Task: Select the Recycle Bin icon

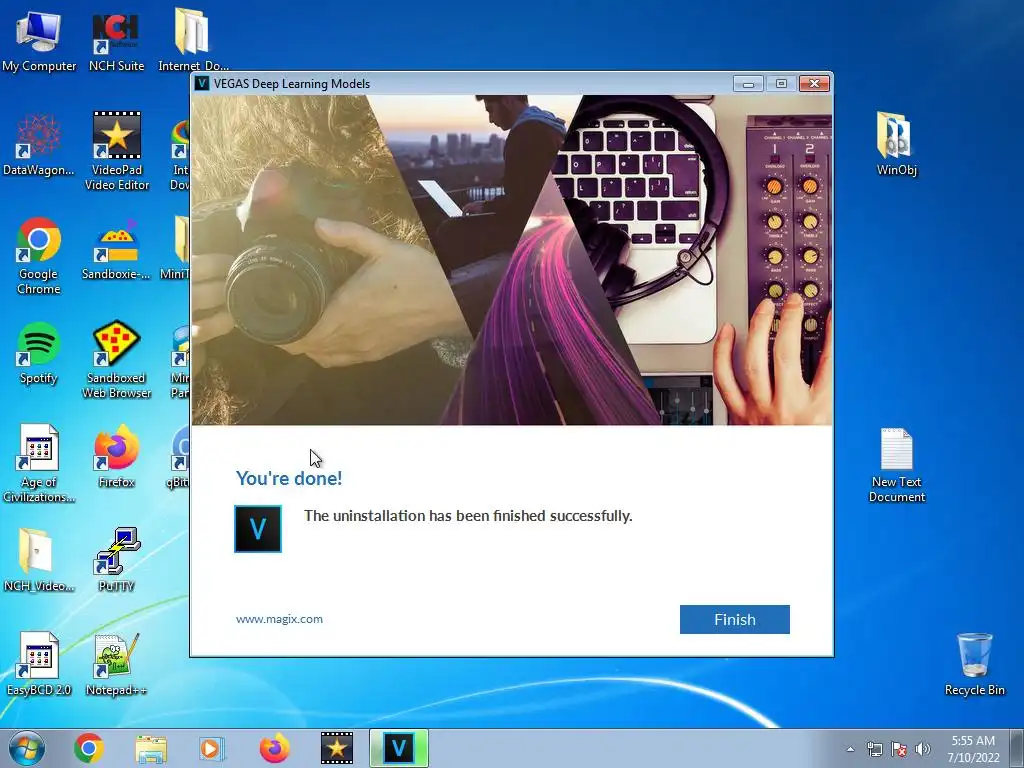Action: click(x=974, y=664)
